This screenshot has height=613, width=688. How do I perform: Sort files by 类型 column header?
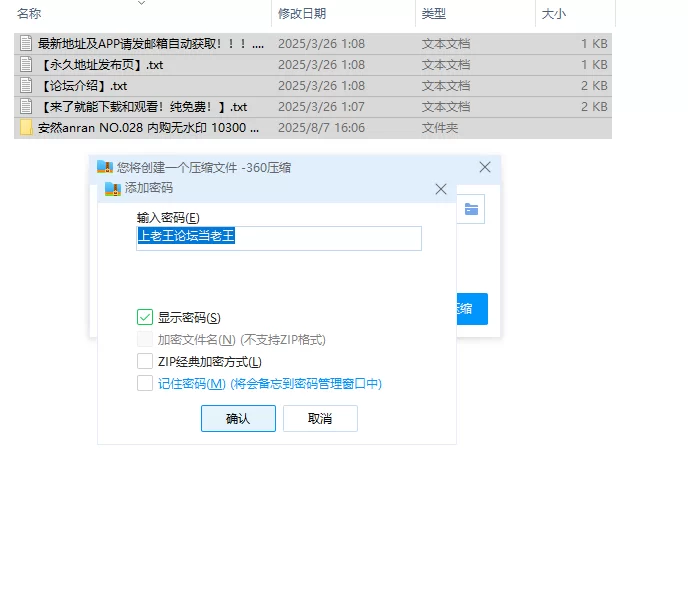coord(434,14)
